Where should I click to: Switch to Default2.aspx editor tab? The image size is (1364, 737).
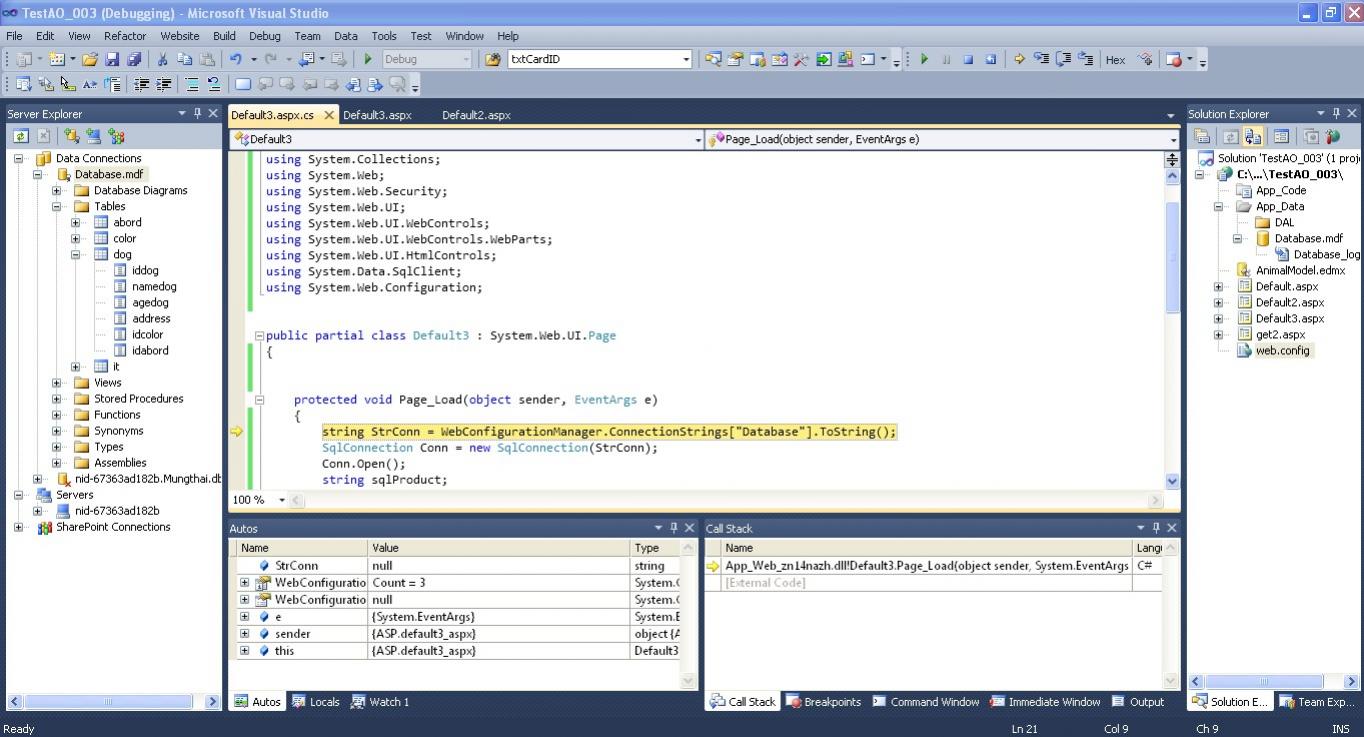(476, 115)
